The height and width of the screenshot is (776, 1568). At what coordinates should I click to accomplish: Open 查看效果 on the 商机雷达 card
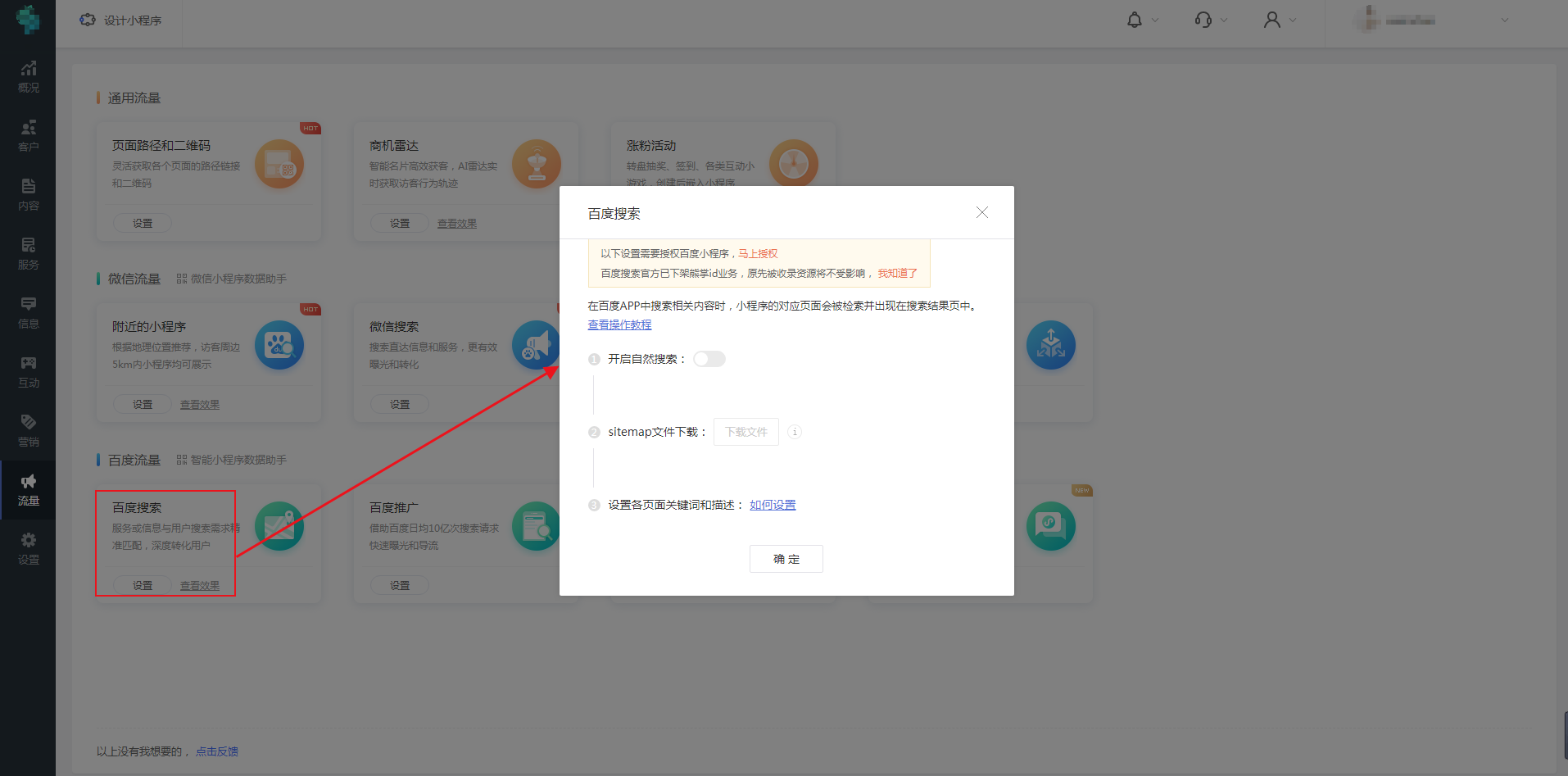(x=457, y=224)
